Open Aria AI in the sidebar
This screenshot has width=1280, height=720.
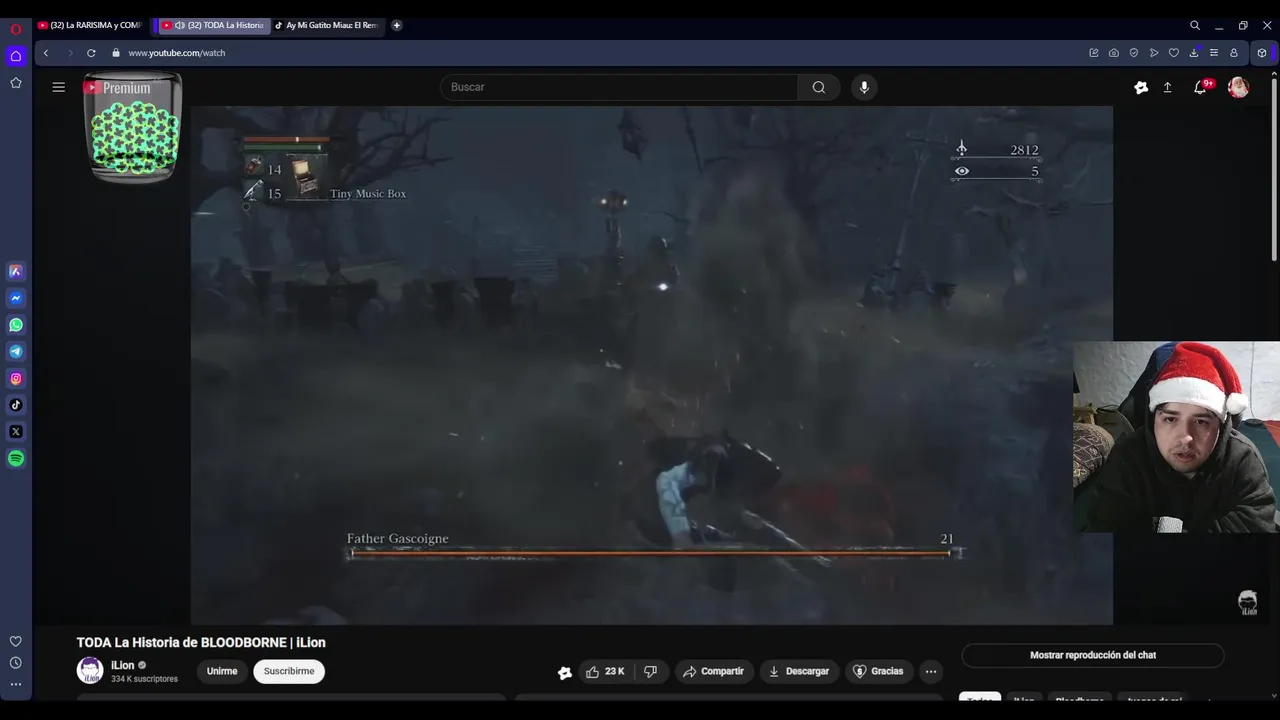(x=16, y=271)
